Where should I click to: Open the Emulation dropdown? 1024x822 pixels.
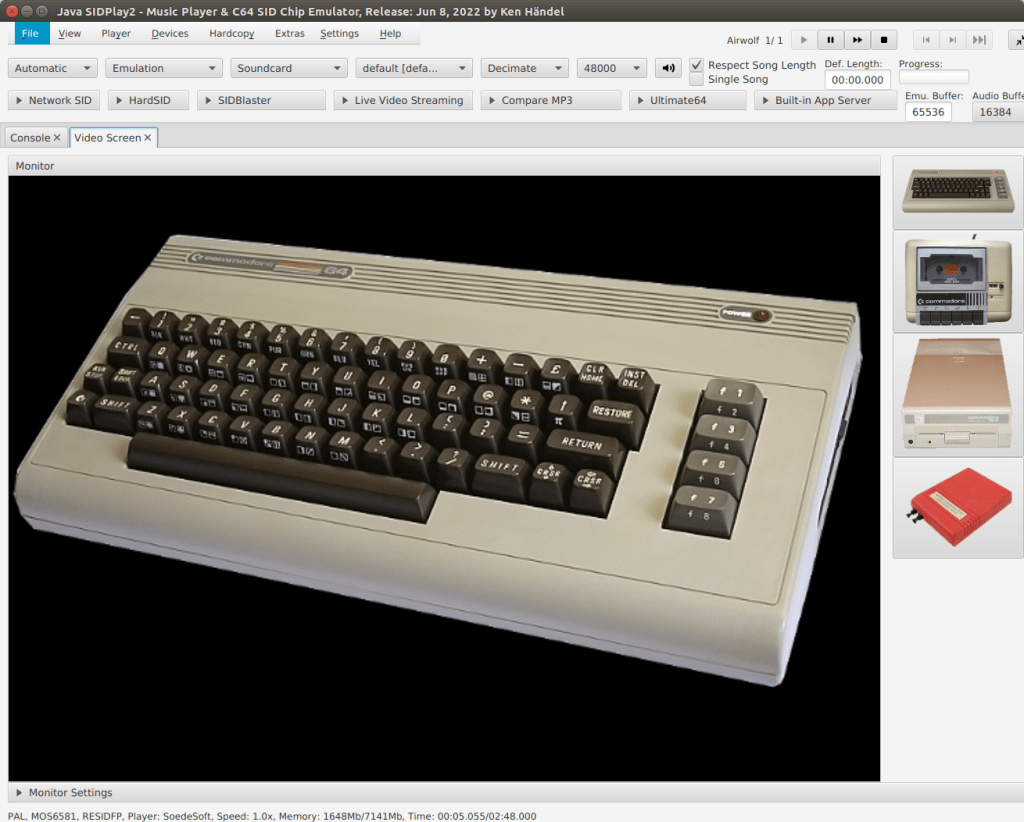[x=164, y=69]
